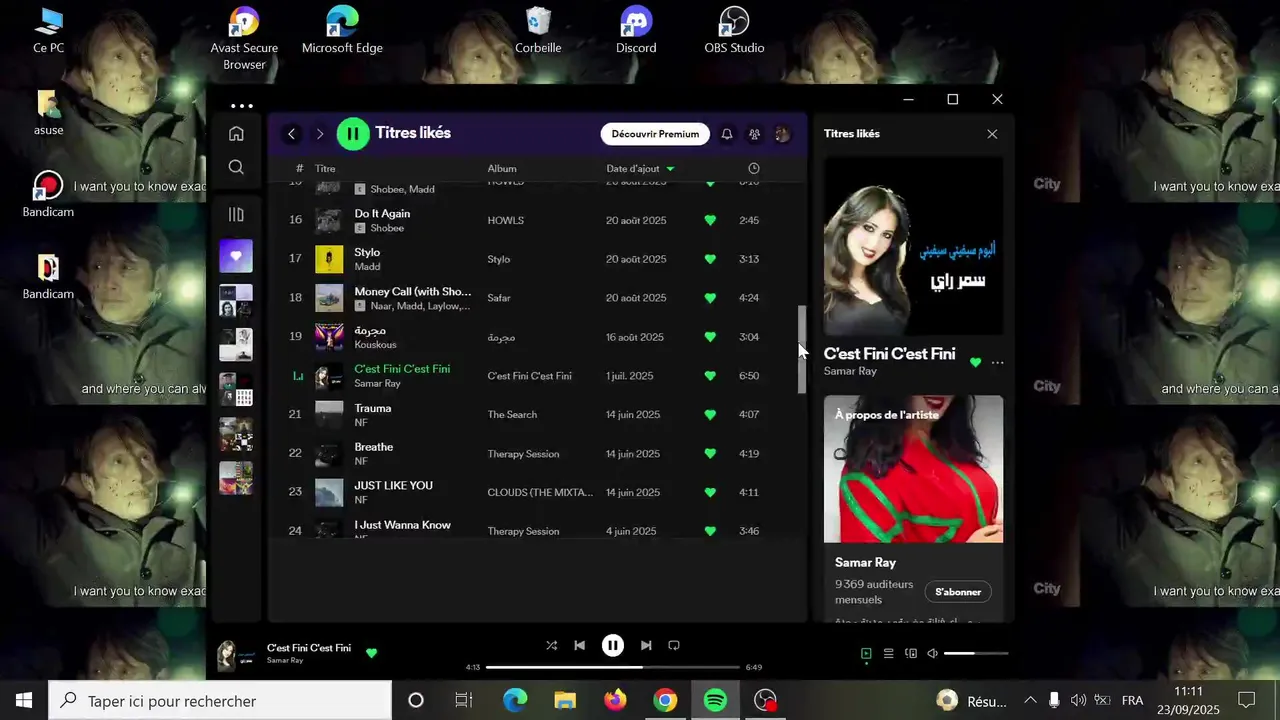
Task: Toggle shuffle playback
Action: (x=551, y=646)
